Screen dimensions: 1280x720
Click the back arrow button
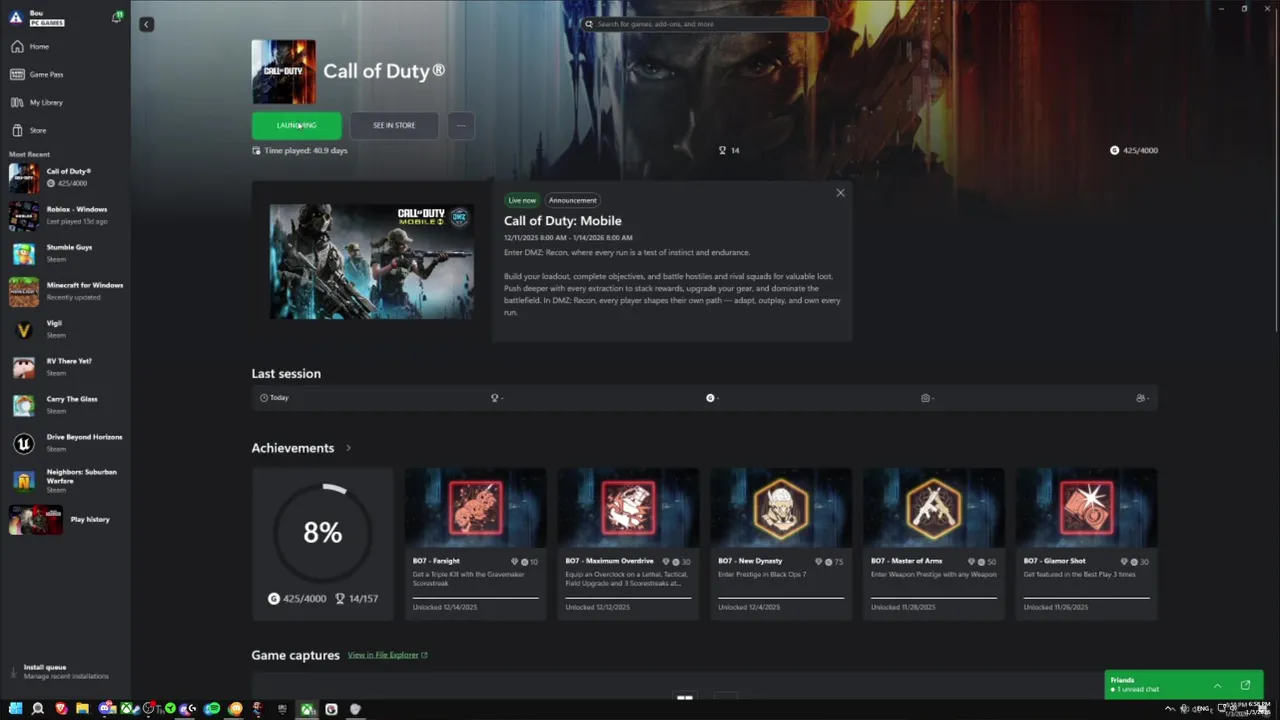(146, 24)
